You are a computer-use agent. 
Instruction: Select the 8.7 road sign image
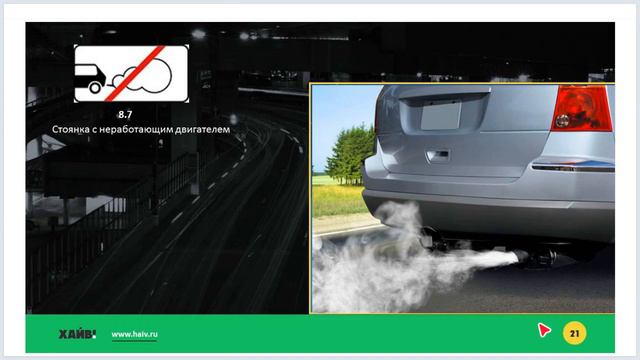click(131, 73)
